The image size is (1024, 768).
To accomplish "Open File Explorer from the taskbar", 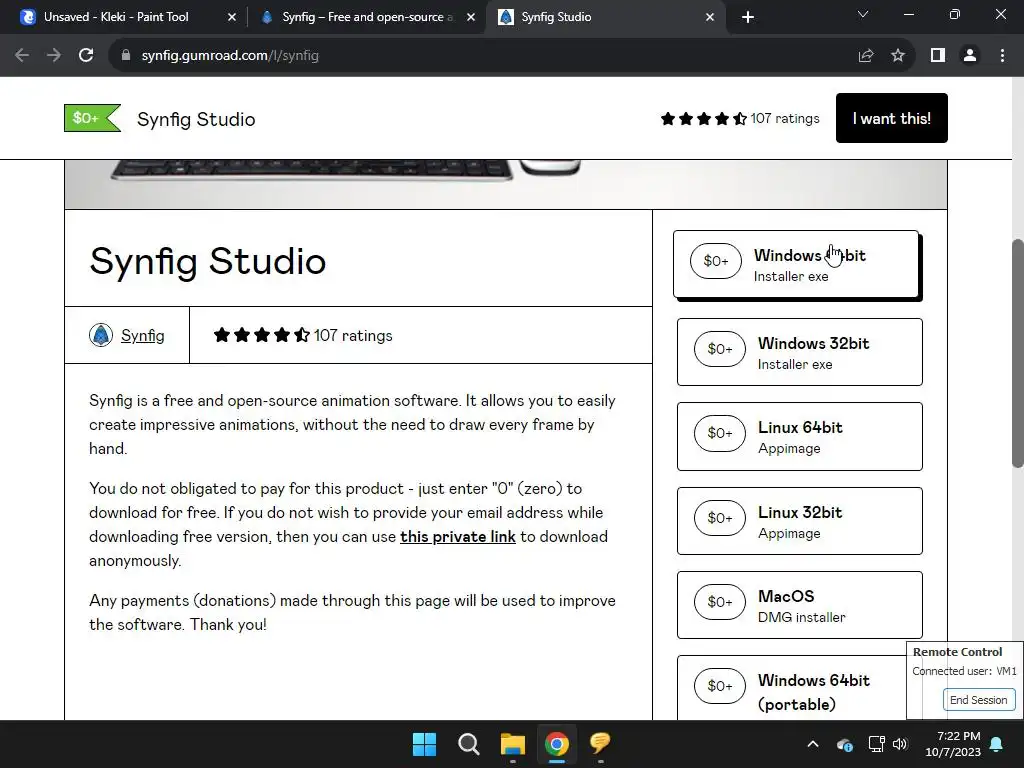I will tap(513, 744).
